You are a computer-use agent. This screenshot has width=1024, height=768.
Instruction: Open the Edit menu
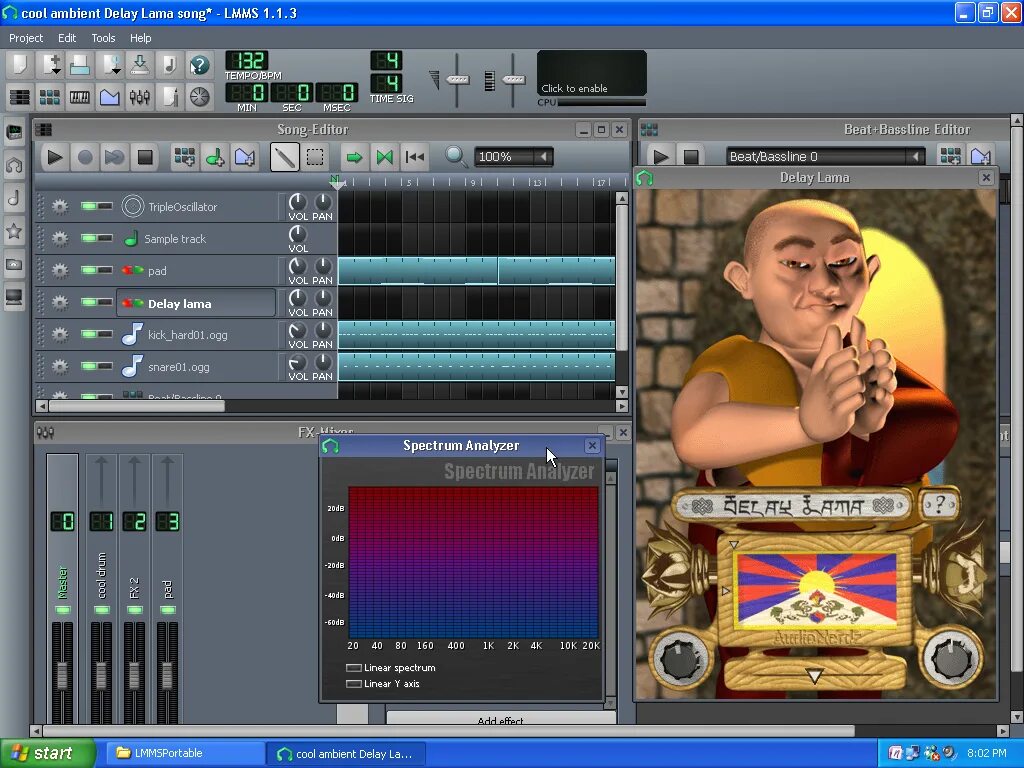(x=67, y=38)
